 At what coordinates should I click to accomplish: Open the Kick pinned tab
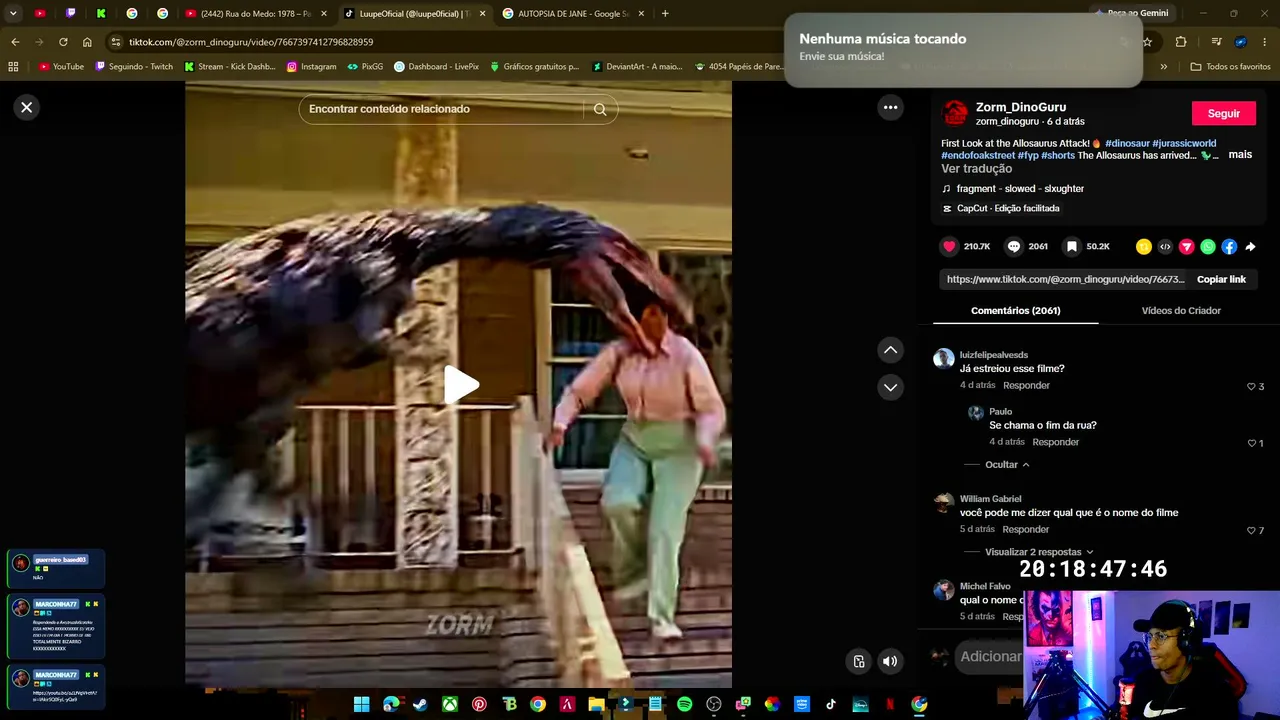point(101,14)
